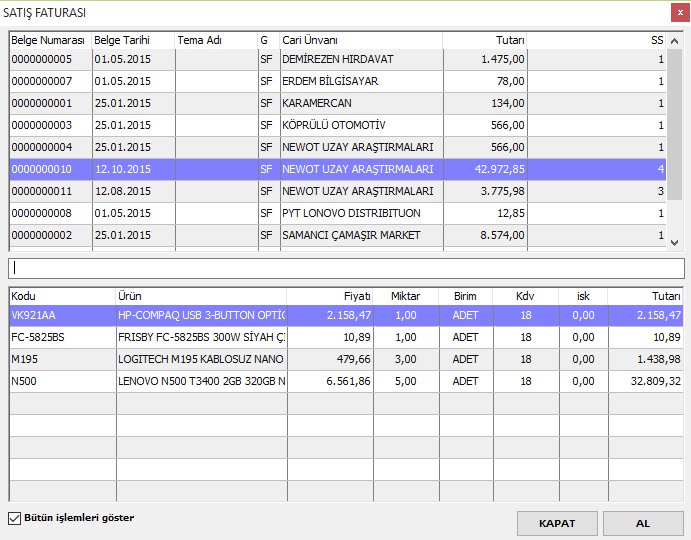Click the 5,00 quantity cell

[406, 382]
